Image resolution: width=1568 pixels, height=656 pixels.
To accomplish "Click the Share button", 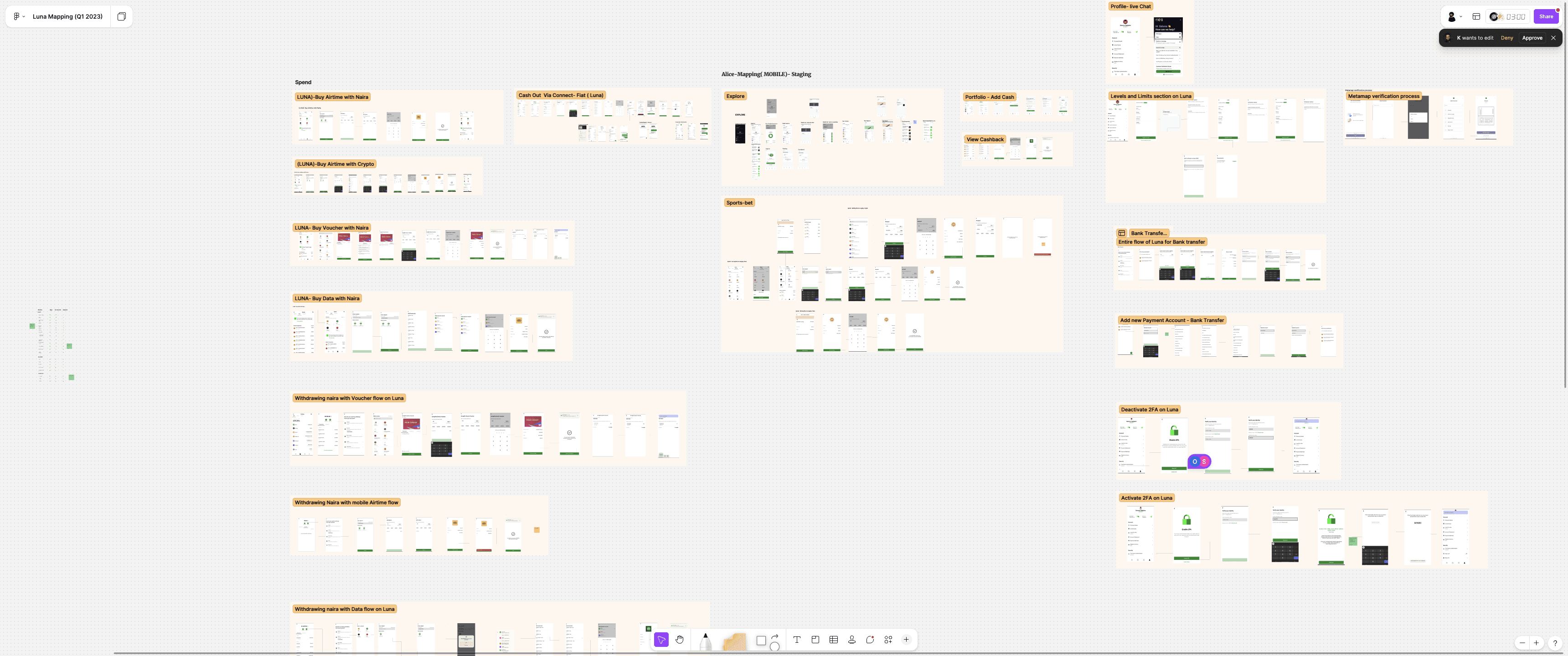I will click(x=1546, y=16).
